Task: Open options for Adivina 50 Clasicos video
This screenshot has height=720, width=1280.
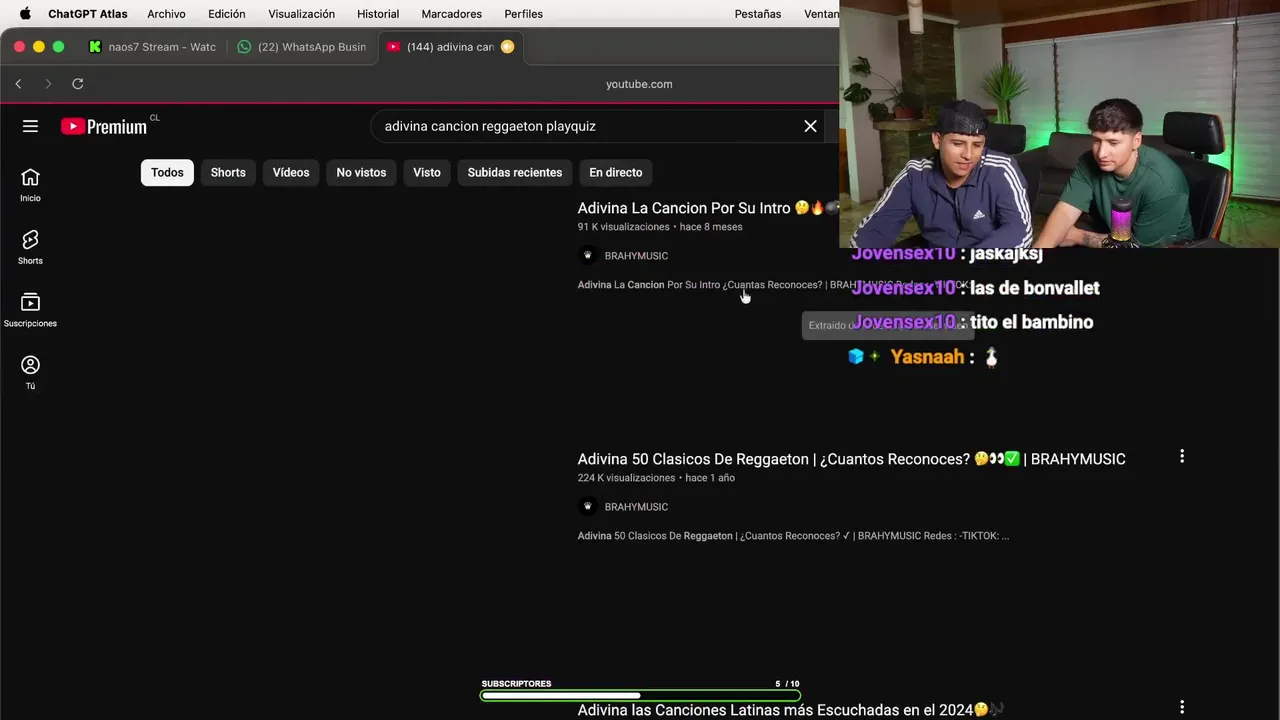Action: click(x=1182, y=456)
